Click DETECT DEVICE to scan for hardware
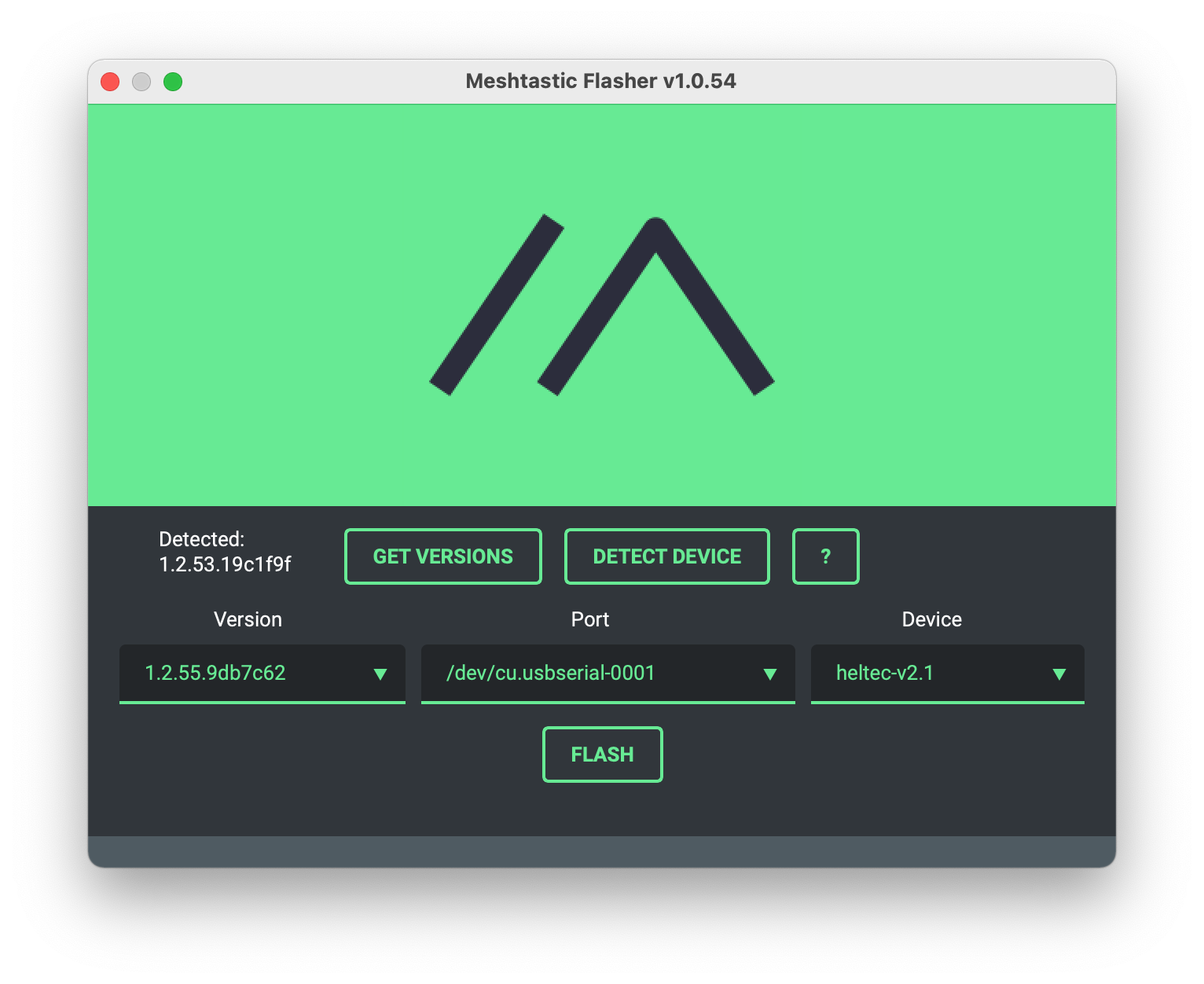The height and width of the screenshot is (984, 1204). pos(666,556)
